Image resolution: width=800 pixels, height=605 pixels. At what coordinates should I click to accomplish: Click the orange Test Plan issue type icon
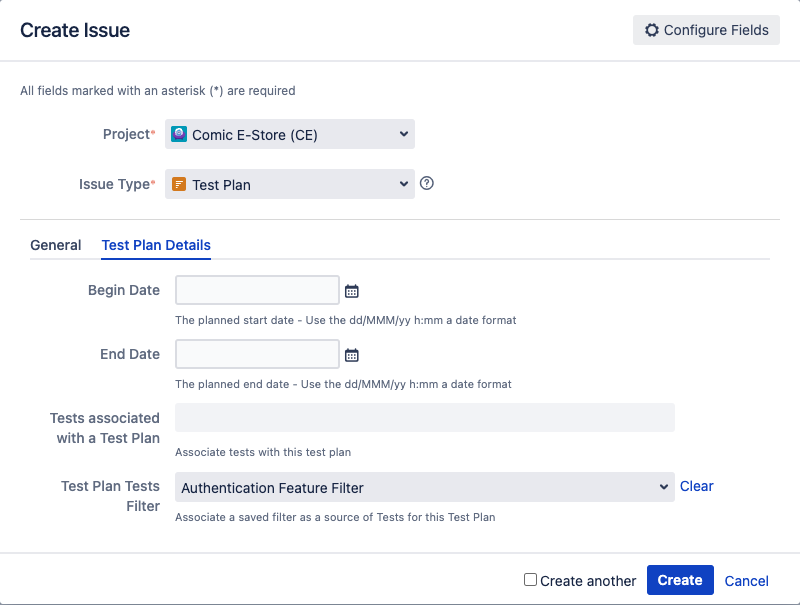[179, 184]
